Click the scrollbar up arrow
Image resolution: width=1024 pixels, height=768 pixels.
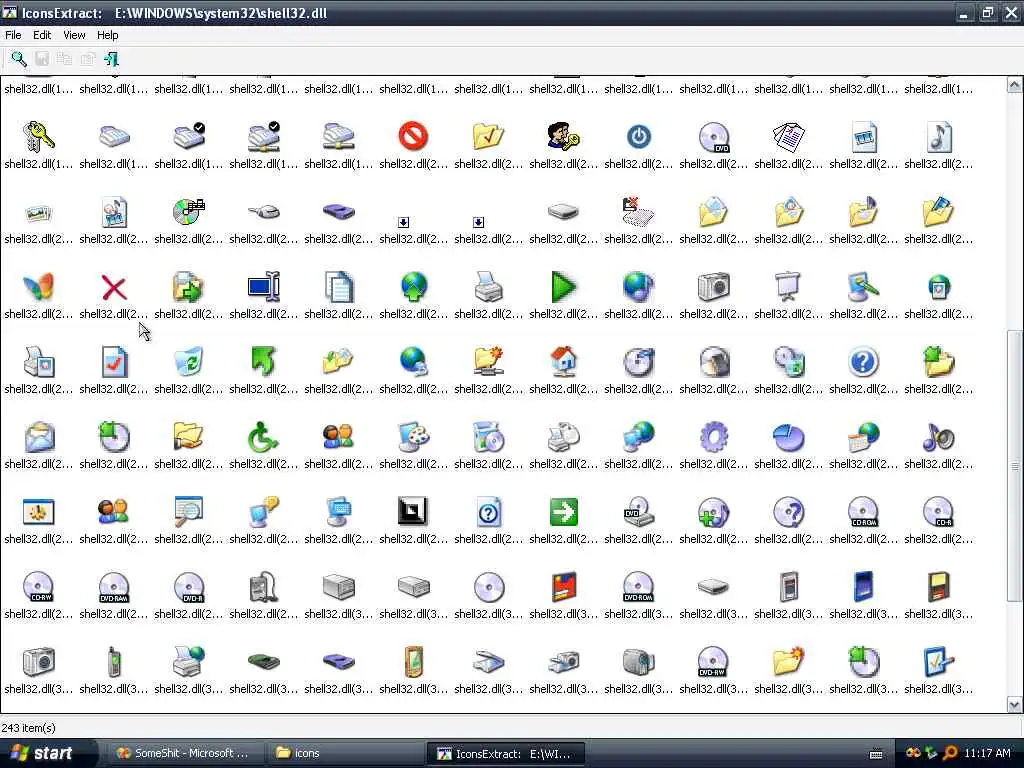(1014, 85)
